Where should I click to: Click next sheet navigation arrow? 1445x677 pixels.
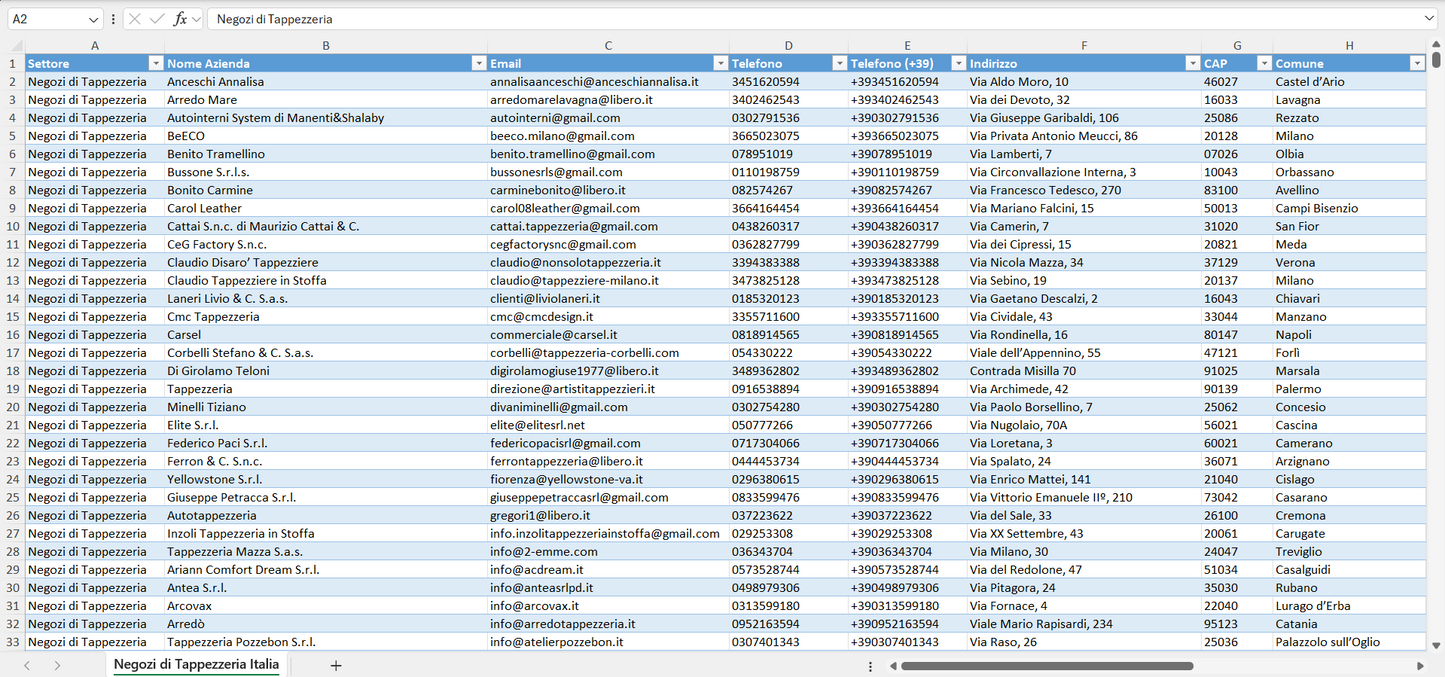(57, 665)
